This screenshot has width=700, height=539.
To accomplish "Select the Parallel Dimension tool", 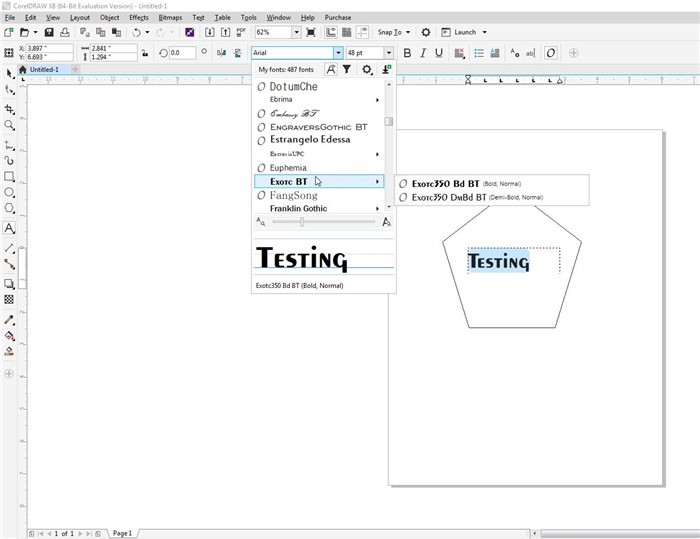I will pos(9,248).
